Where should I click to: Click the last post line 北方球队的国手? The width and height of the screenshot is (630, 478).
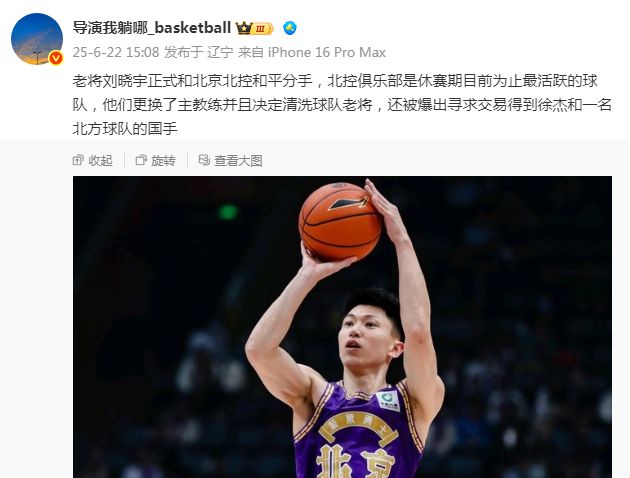click(x=125, y=129)
